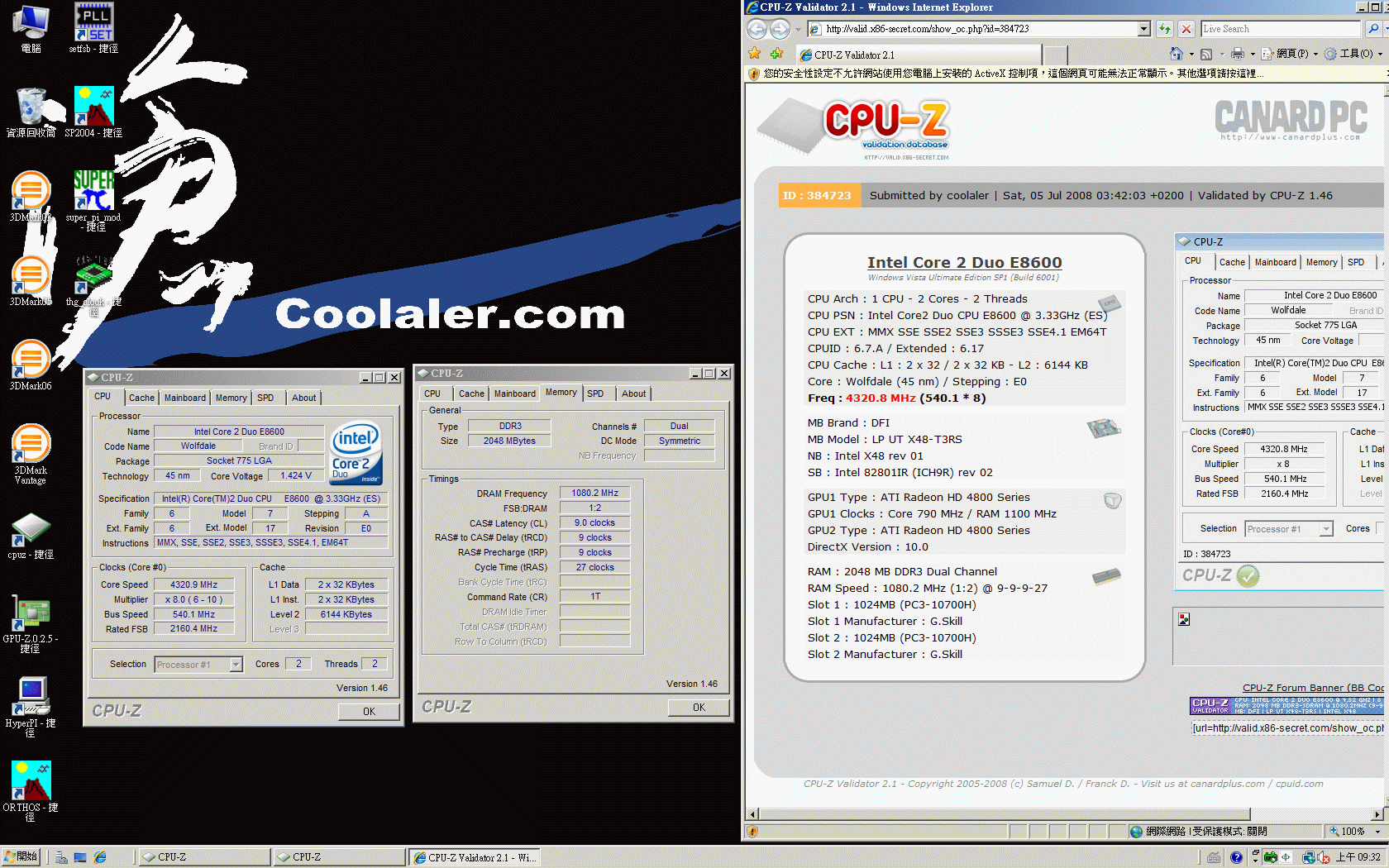Open the setfsb PLL shortcut icon

tap(93, 27)
